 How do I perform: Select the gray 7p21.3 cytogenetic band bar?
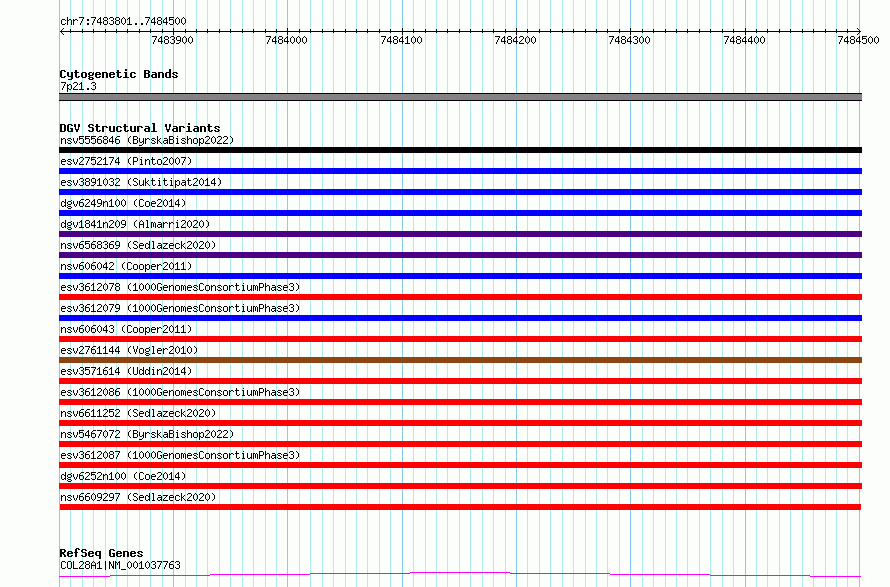tap(460, 97)
